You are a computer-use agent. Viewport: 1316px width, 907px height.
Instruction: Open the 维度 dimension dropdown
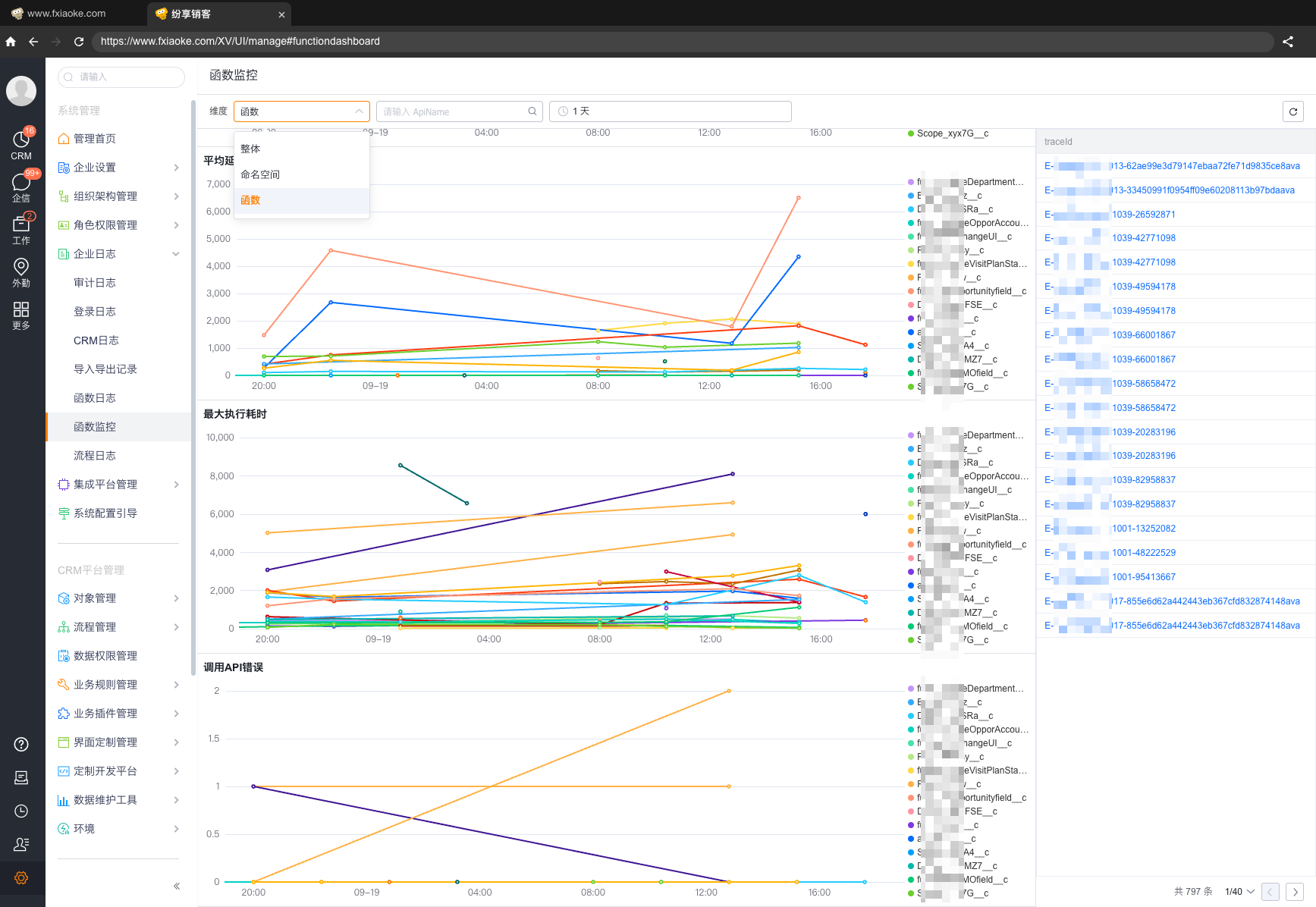302,111
